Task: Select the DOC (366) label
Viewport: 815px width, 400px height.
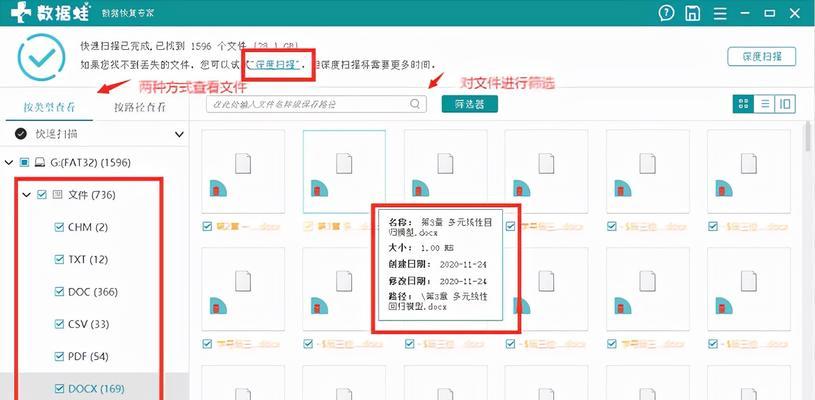Action: click(93, 292)
